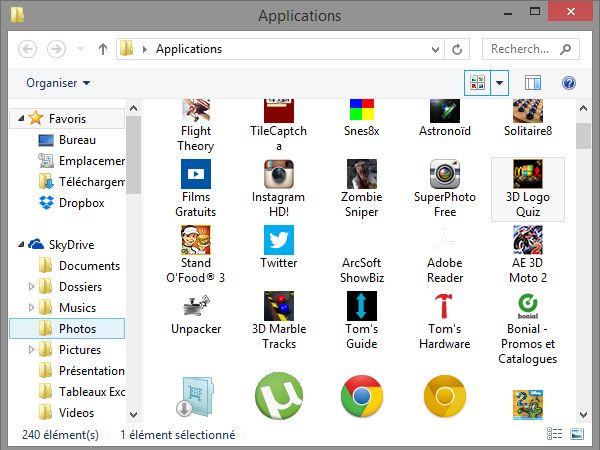The height and width of the screenshot is (450, 600).
Task: Click the ArcSoft ShowBiz label
Action: [362, 270]
